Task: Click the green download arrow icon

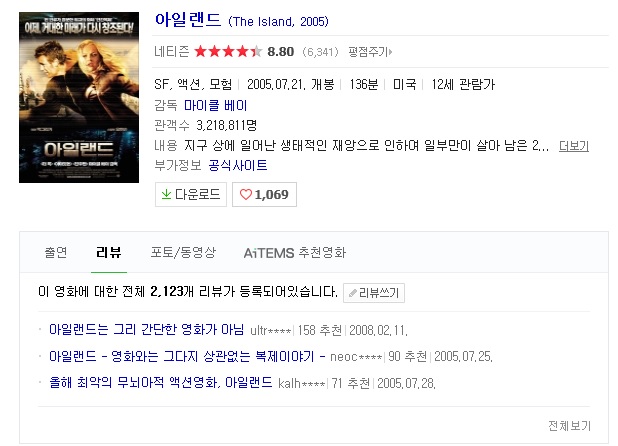Action: 166,194
